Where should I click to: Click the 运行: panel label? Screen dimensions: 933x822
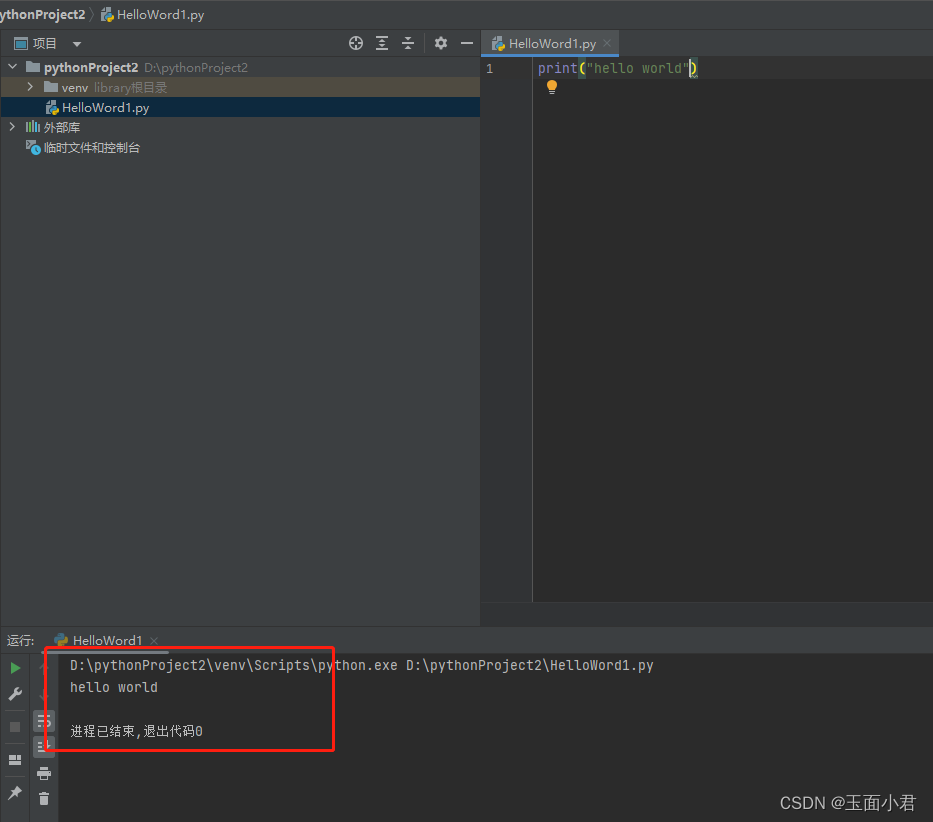point(21,640)
